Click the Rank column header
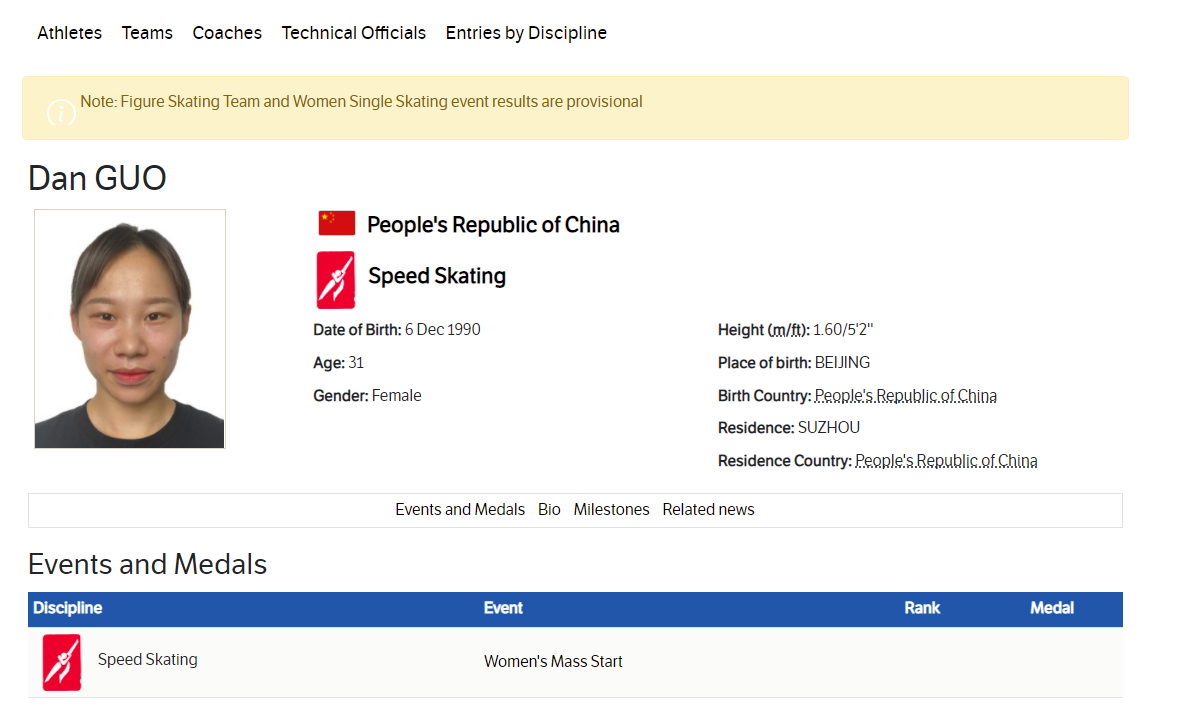The image size is (1195, 721). (x=922, y=608)
